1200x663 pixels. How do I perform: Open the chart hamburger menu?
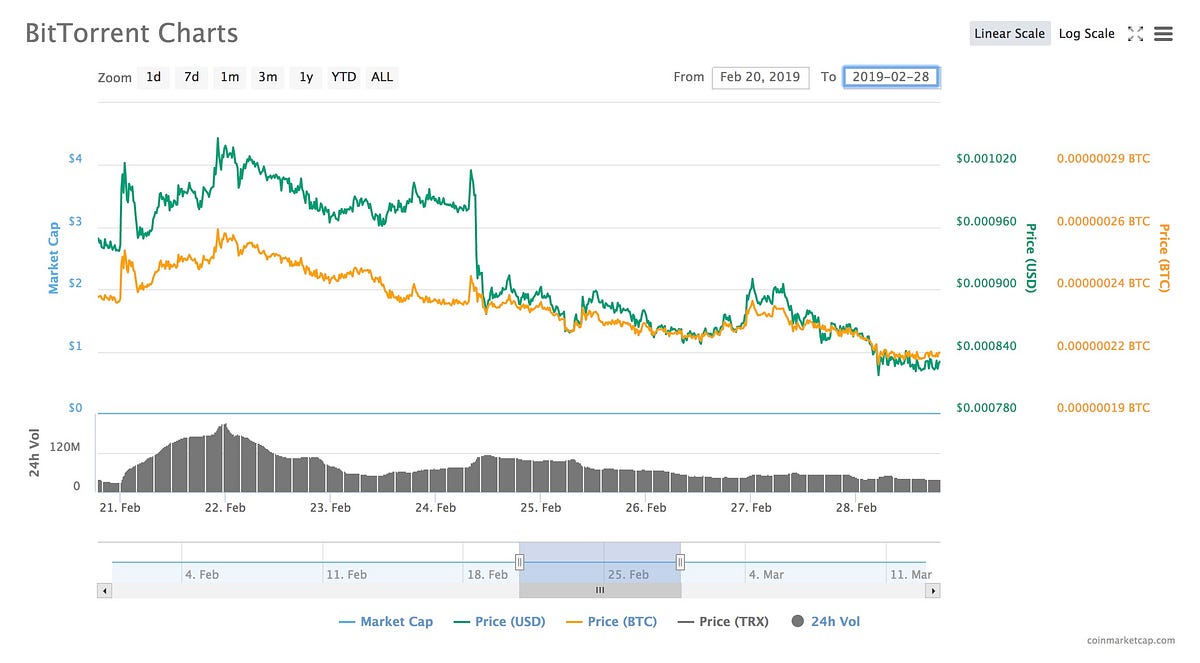tap(1163, 34)
